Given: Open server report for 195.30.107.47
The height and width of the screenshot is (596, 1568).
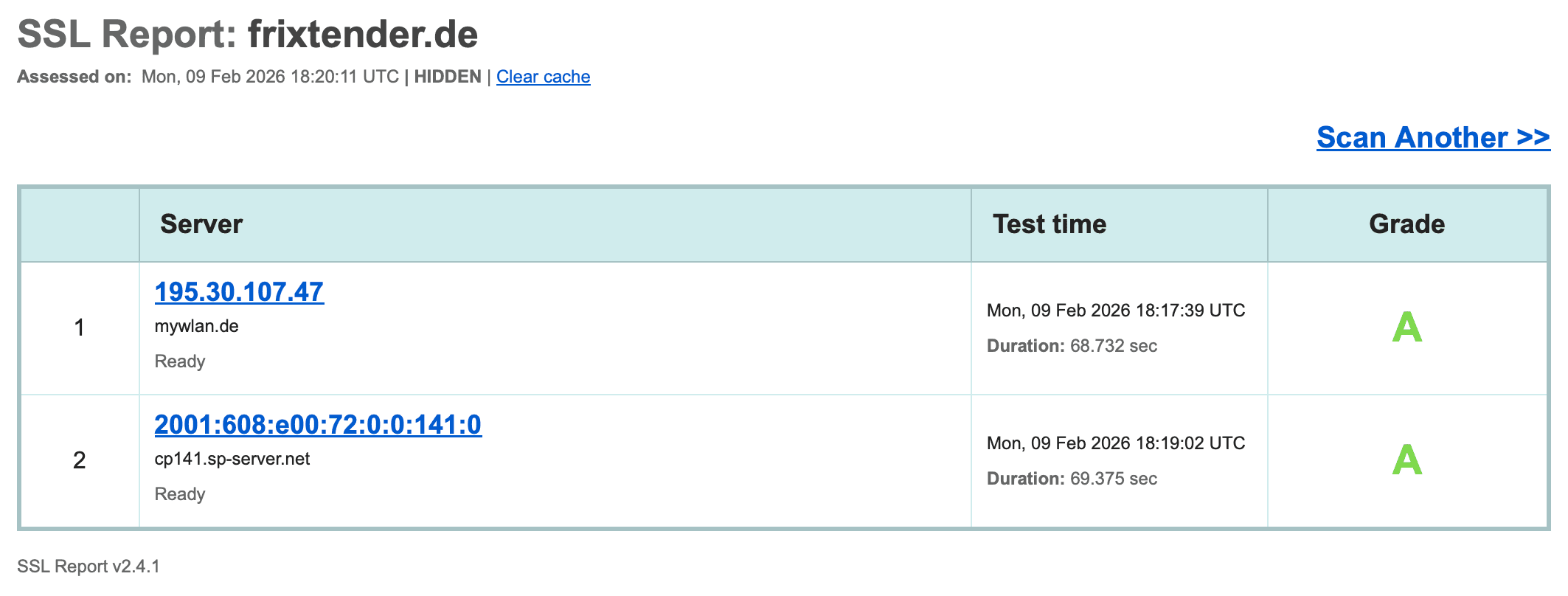Looking at the screenshot, I should pos(239,292).
